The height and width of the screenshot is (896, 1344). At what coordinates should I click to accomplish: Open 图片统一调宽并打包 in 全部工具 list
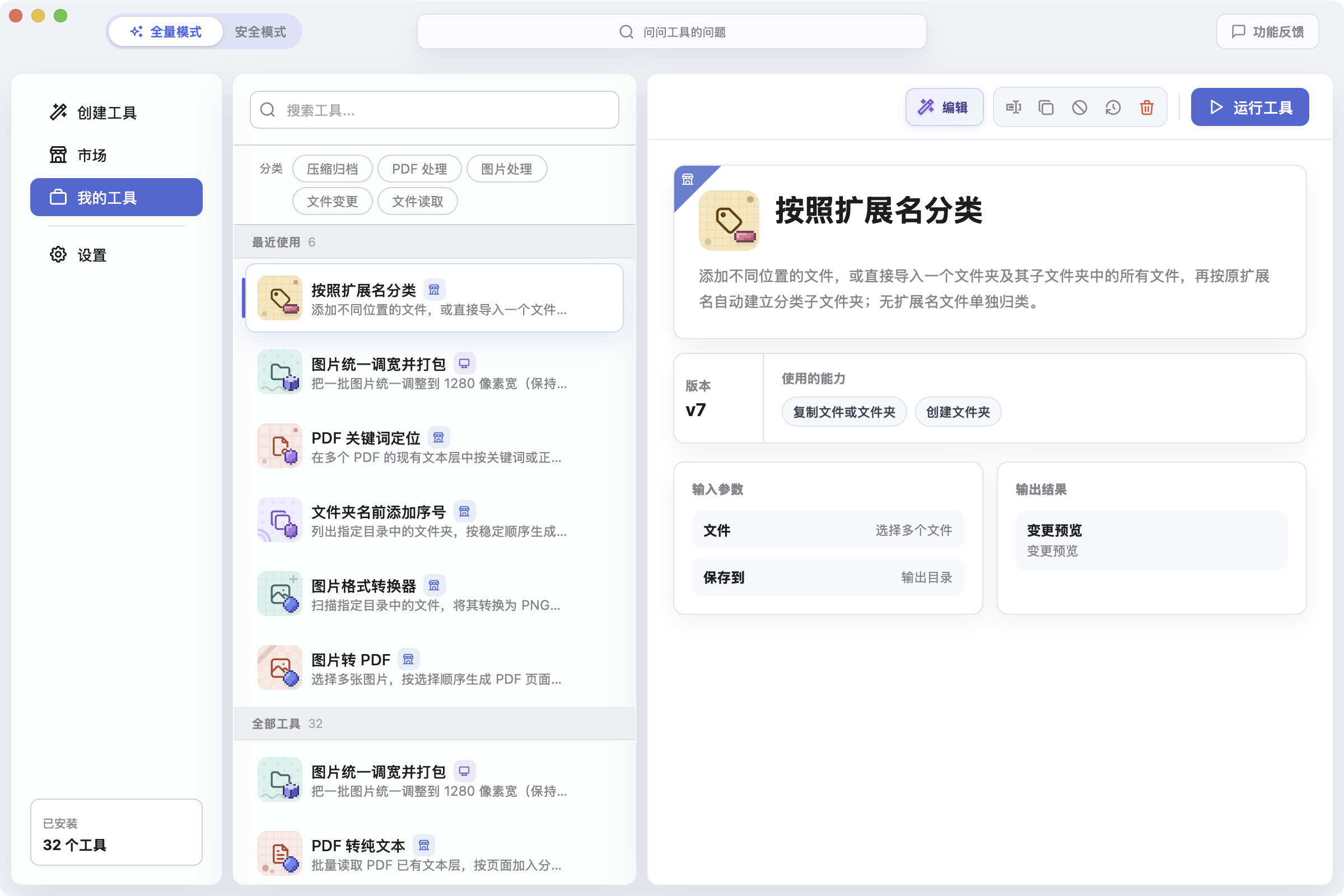[x=435, y=780]
